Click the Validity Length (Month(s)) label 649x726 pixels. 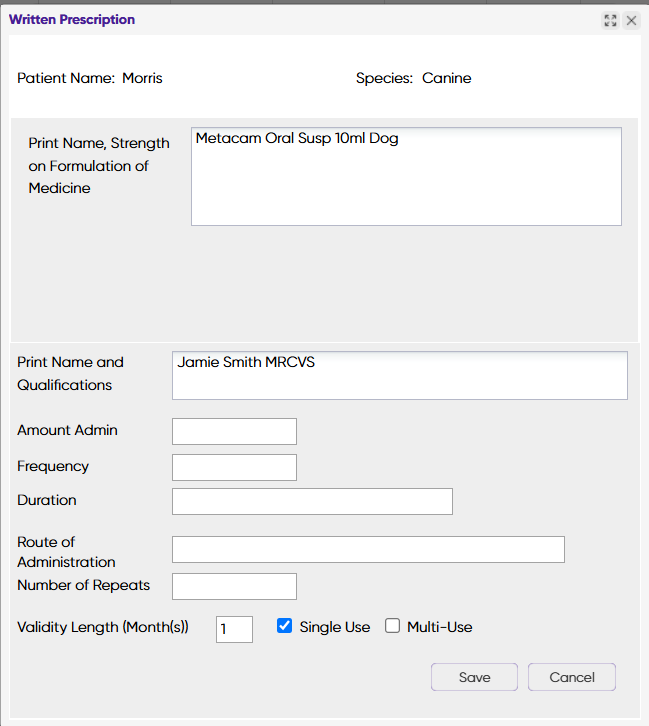[x=103, y=627]
